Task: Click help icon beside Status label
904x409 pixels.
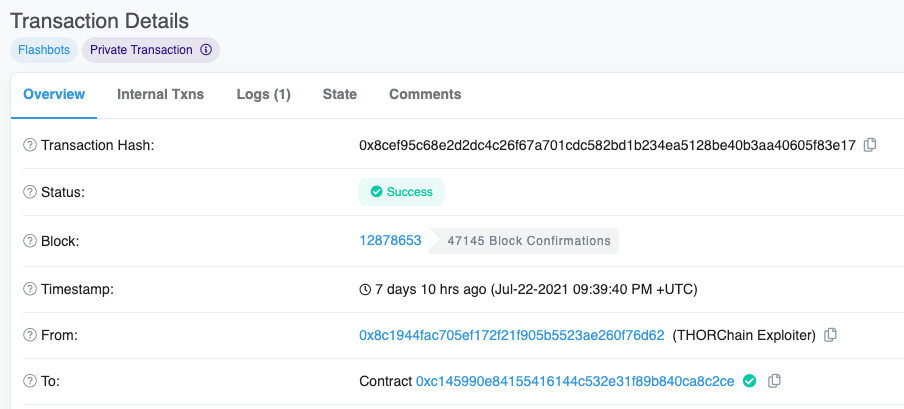Action: tap(29, 192)
